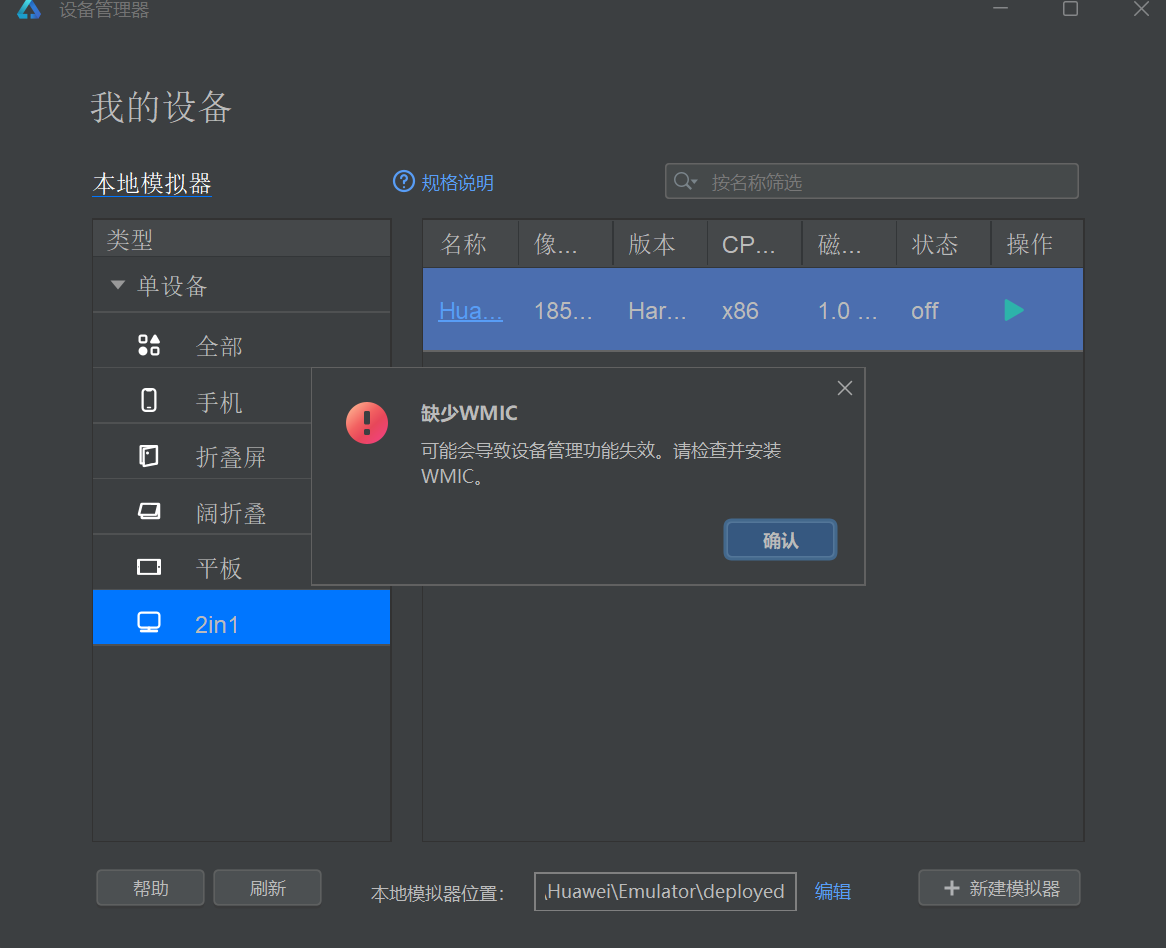Switch to the 本地模拟器 tab

[x=152, y=184]
